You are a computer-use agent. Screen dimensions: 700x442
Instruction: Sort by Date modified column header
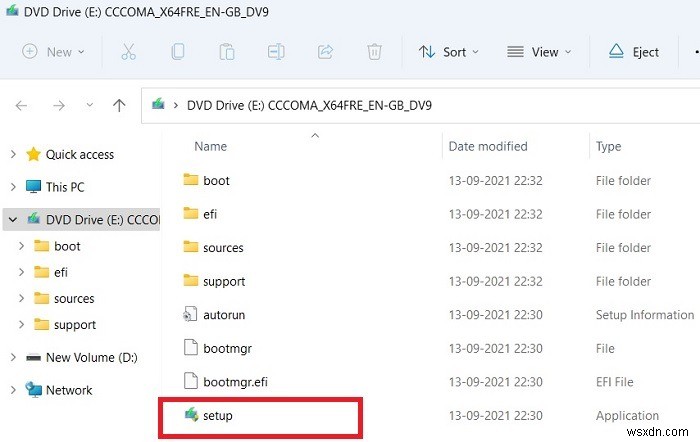tap(488, 146)
